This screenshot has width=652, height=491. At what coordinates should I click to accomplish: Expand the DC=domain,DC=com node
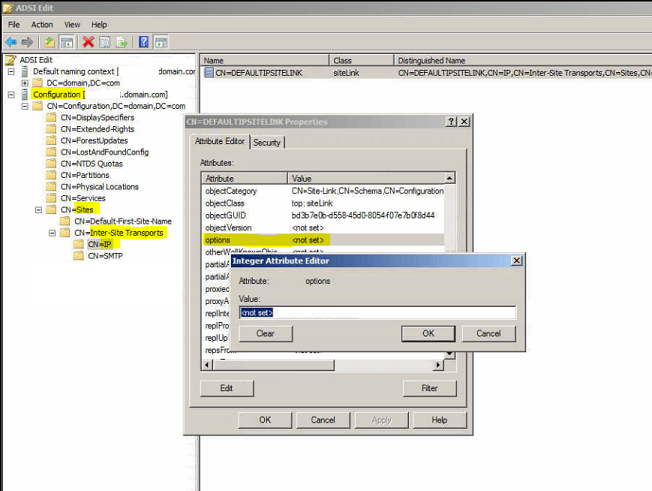coord(25,83)
